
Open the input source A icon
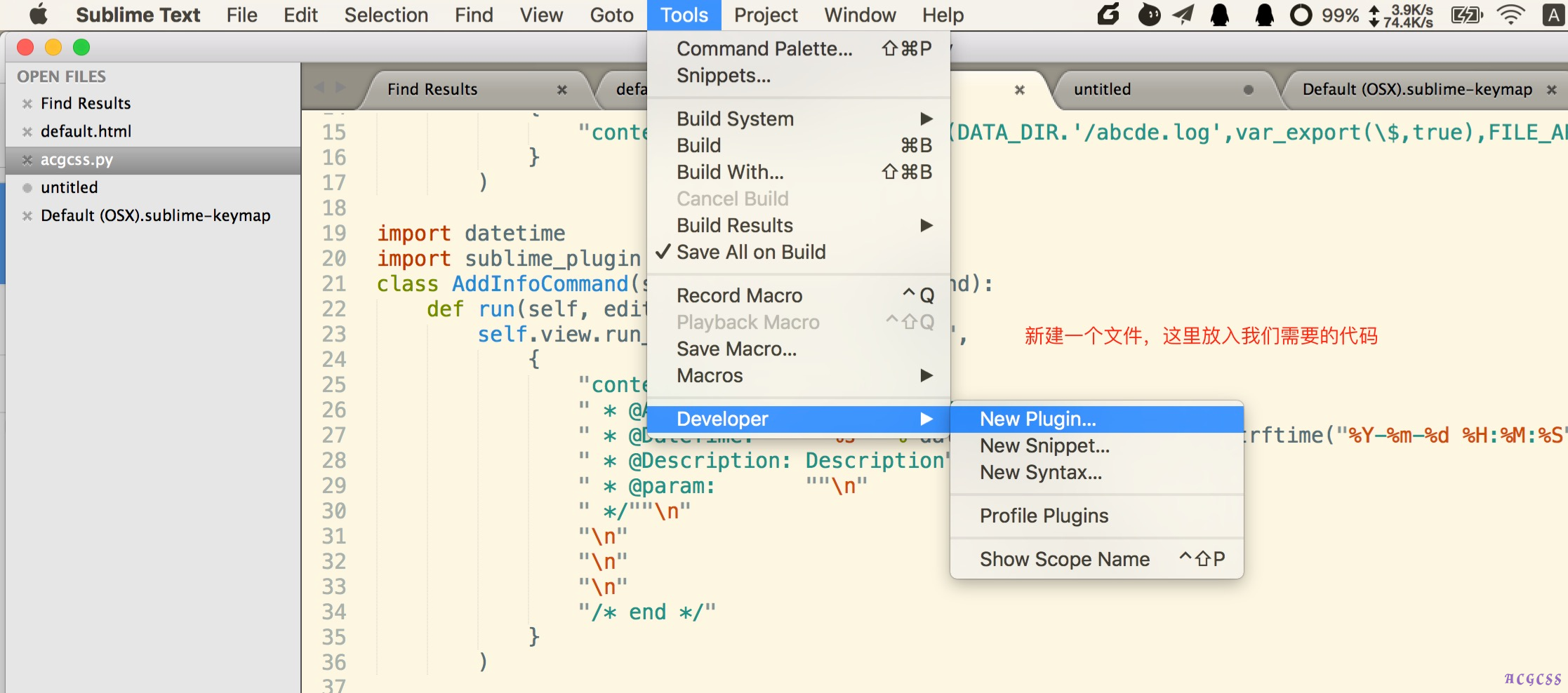[1553, 15]
